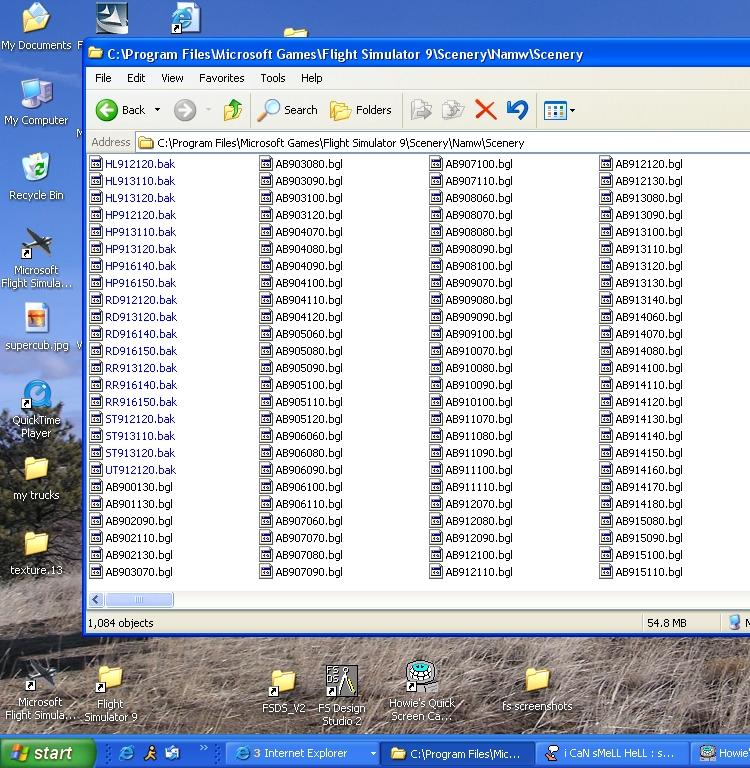Click the Back arrow toolbar icon

pyautogui.click(x=107, y=110)
